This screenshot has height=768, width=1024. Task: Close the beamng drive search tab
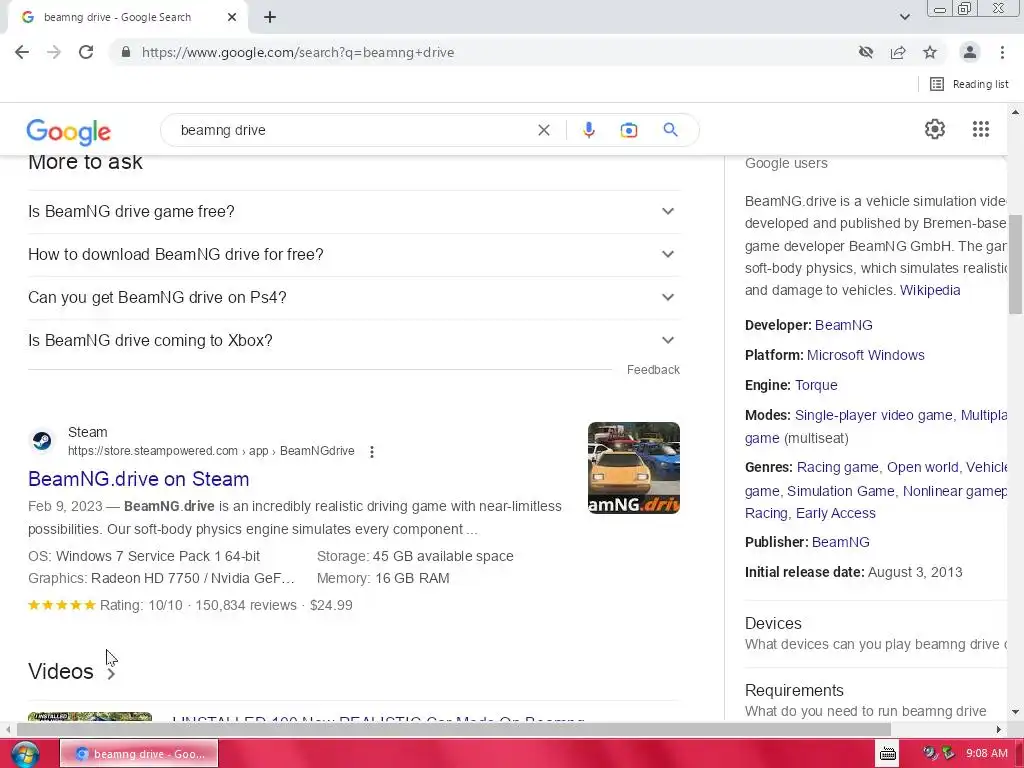[x=232, y=18]
